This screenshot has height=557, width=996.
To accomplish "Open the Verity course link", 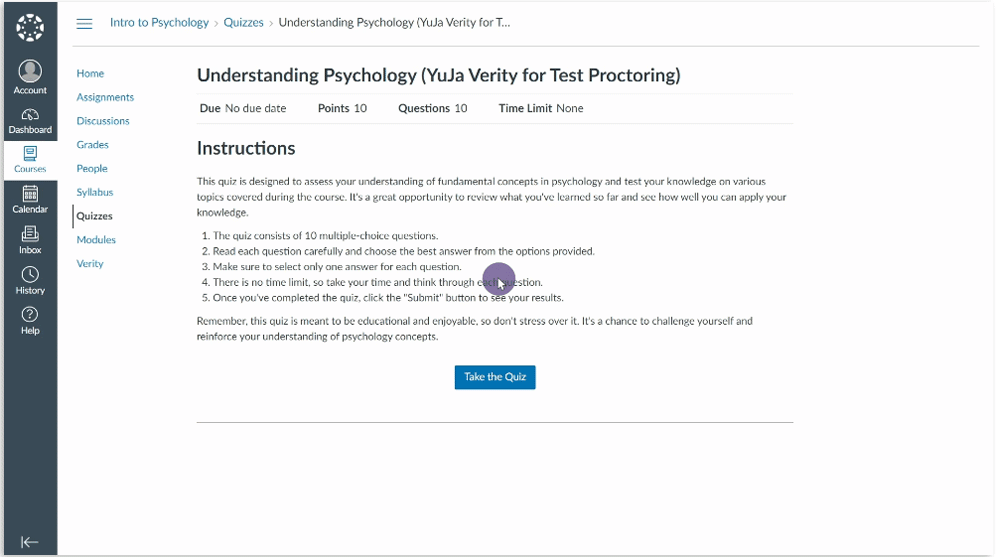I will (x=90, y=264).
